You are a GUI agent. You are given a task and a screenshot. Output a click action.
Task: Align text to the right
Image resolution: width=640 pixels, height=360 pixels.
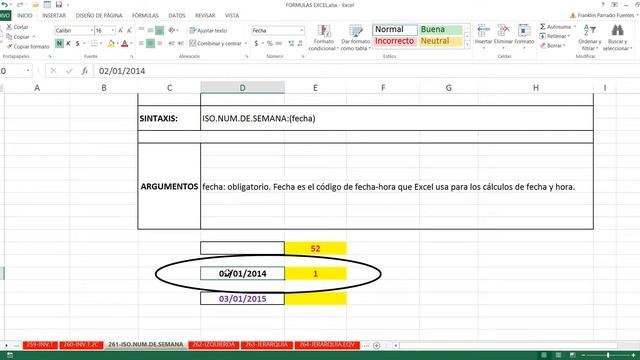(x=159, y=43)
